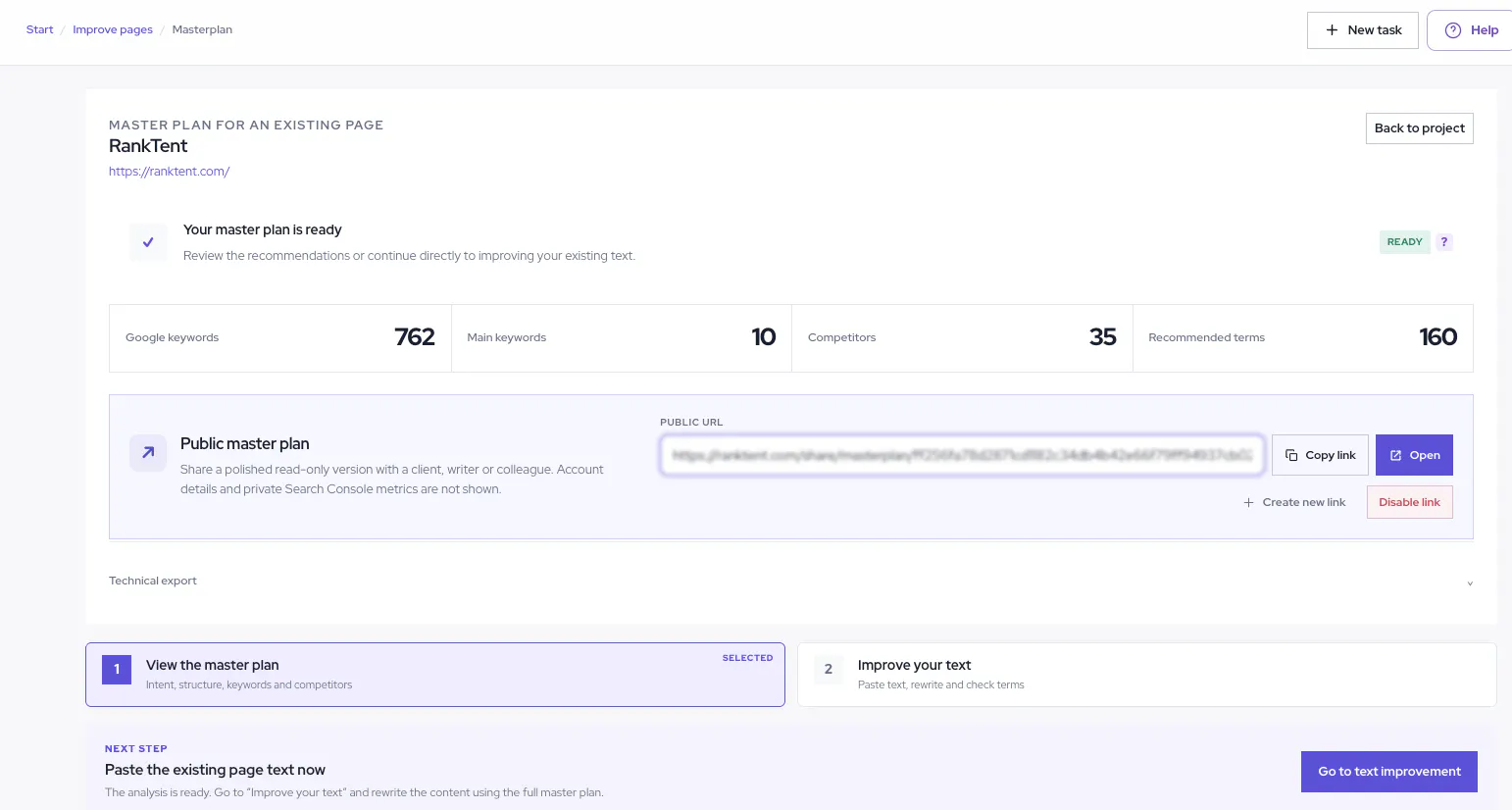Click the NEXT STEP label
Image resolution: width=1512 pixels, height=810 pixels.
point(136,749)
